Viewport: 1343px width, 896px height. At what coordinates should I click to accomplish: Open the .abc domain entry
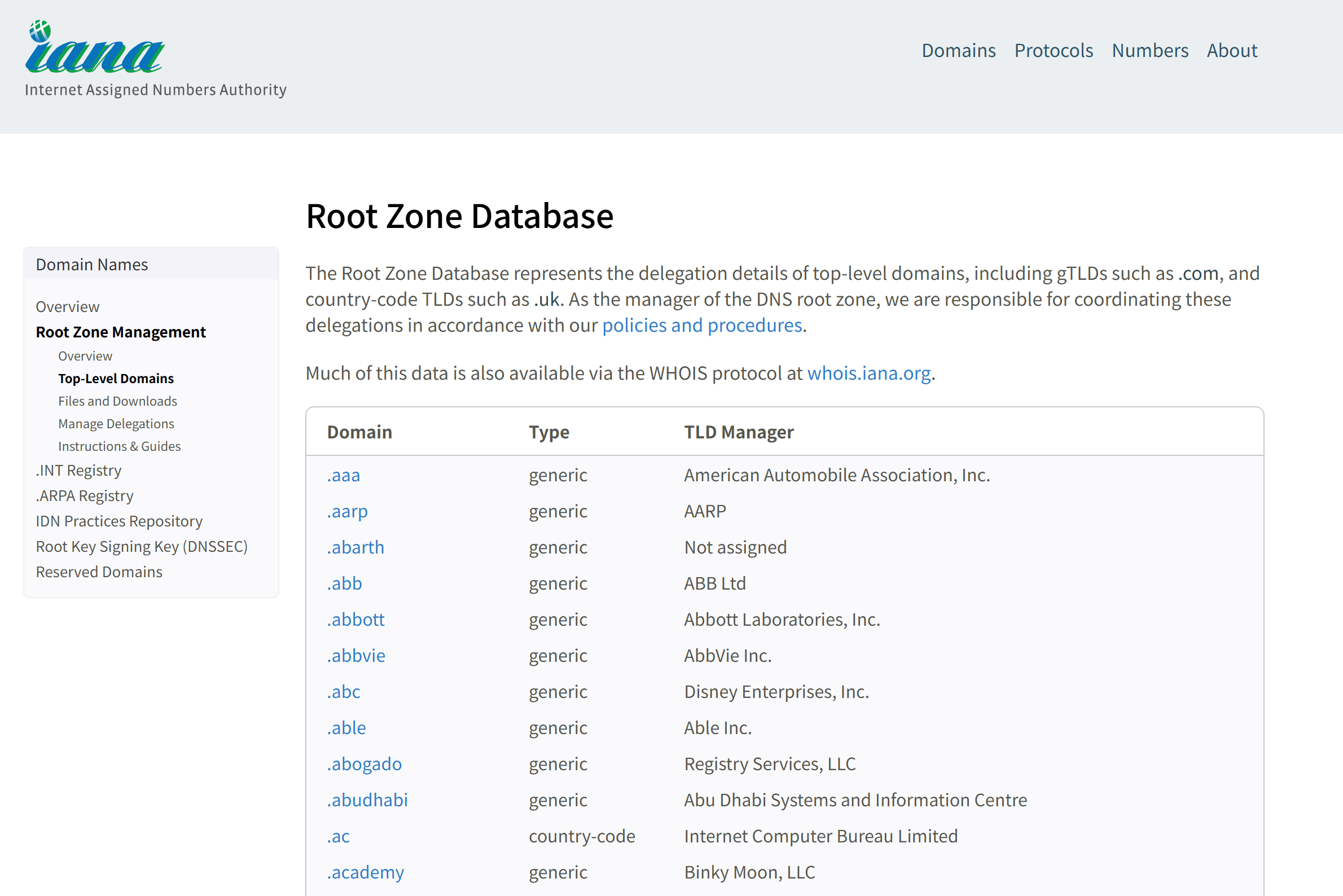coord(344,691)
